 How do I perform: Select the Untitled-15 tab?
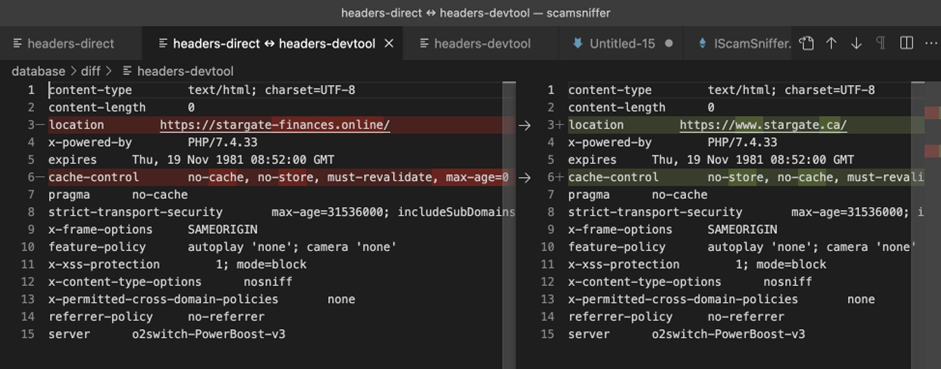(x=622, y=43)
